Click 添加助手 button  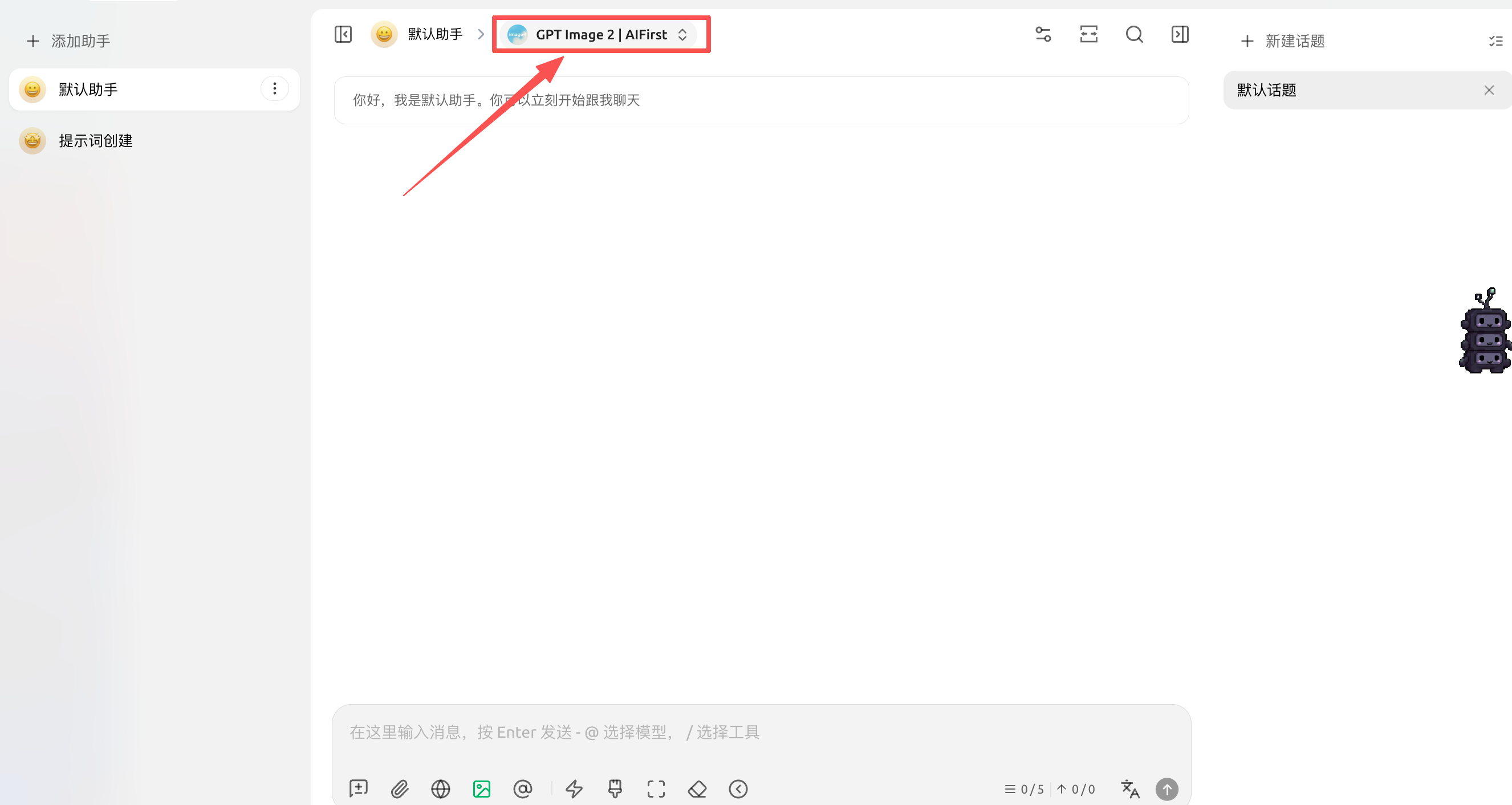tap(68, 41)
